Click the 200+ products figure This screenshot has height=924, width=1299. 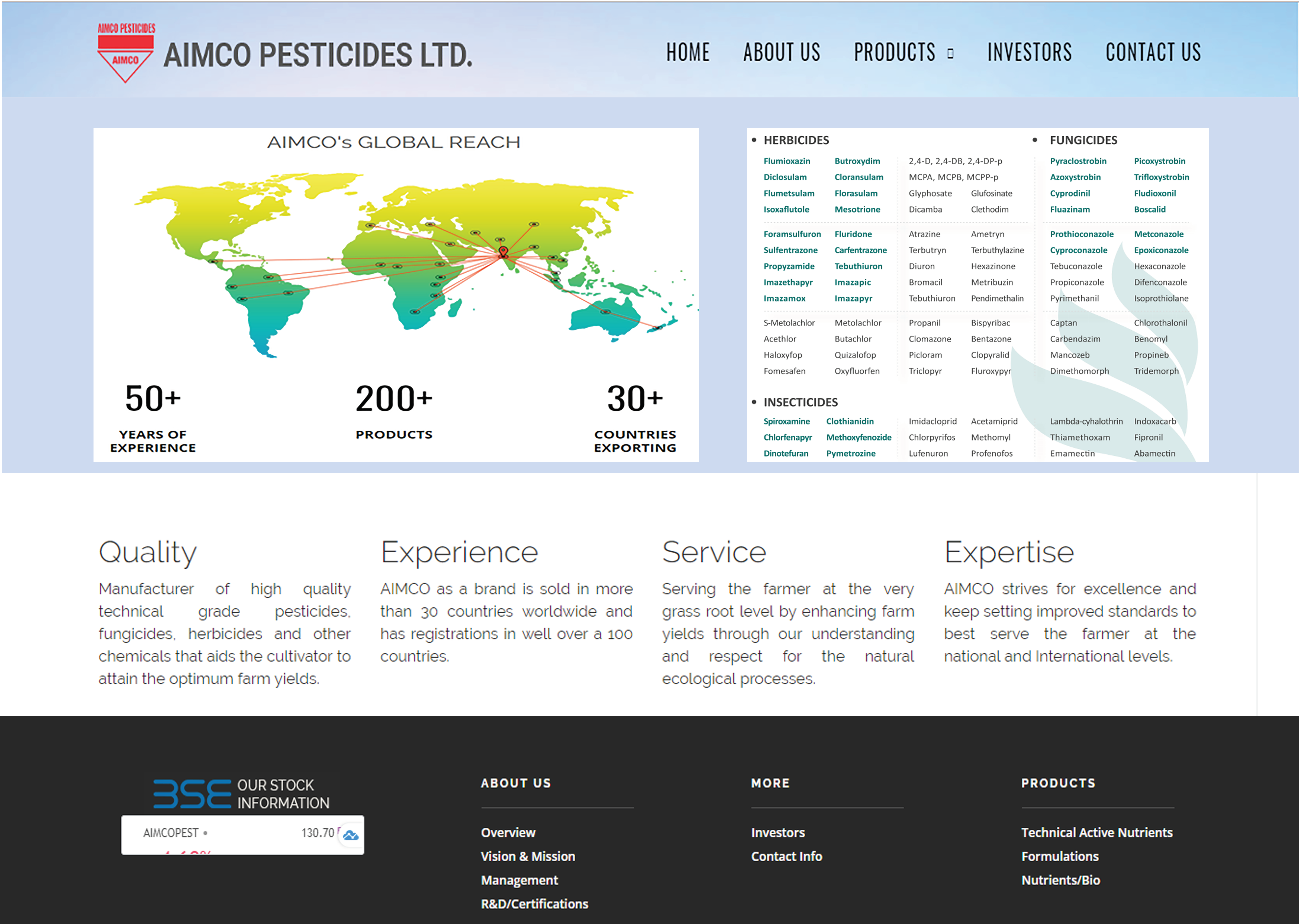click(x=394, y=398)
